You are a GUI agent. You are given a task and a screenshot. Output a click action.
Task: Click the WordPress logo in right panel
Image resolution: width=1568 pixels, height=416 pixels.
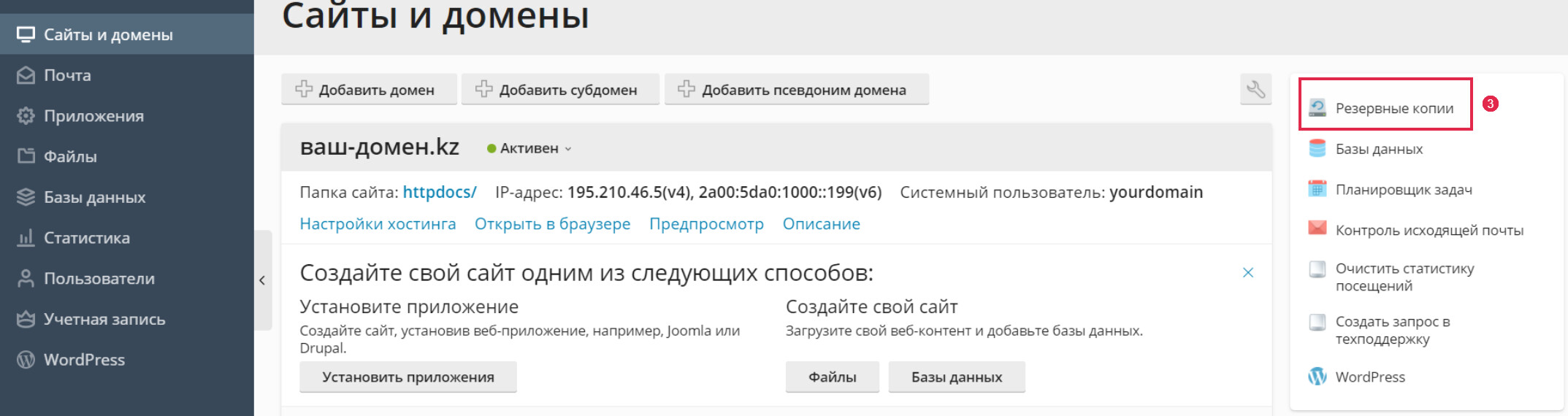coord(1317,377)
